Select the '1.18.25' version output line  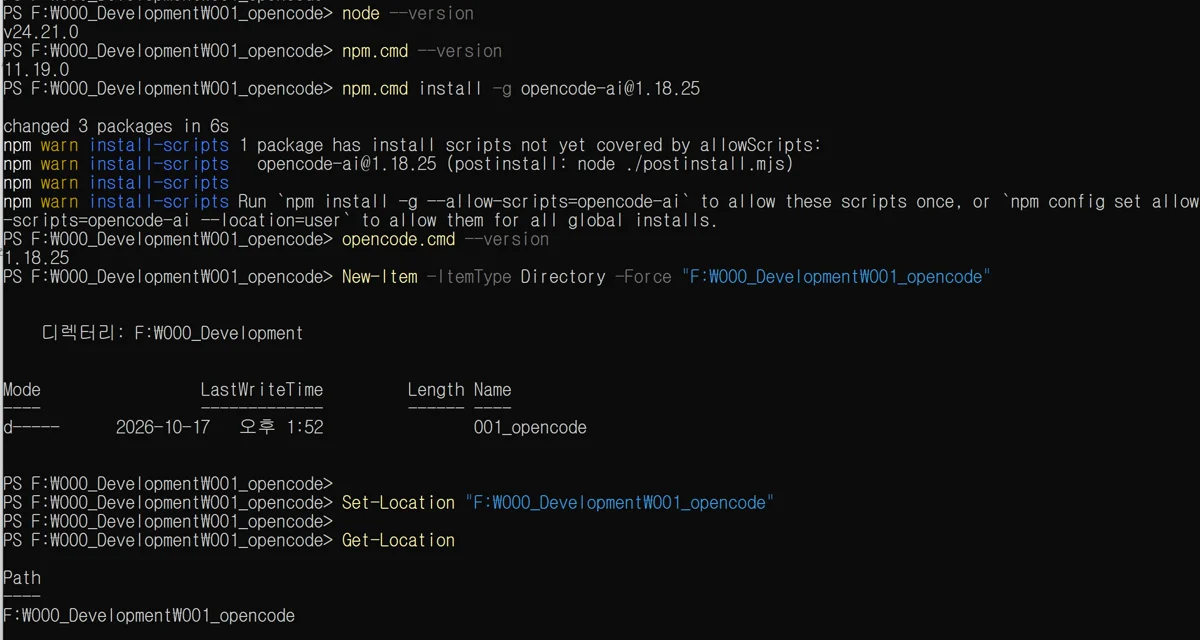point(37,258)
